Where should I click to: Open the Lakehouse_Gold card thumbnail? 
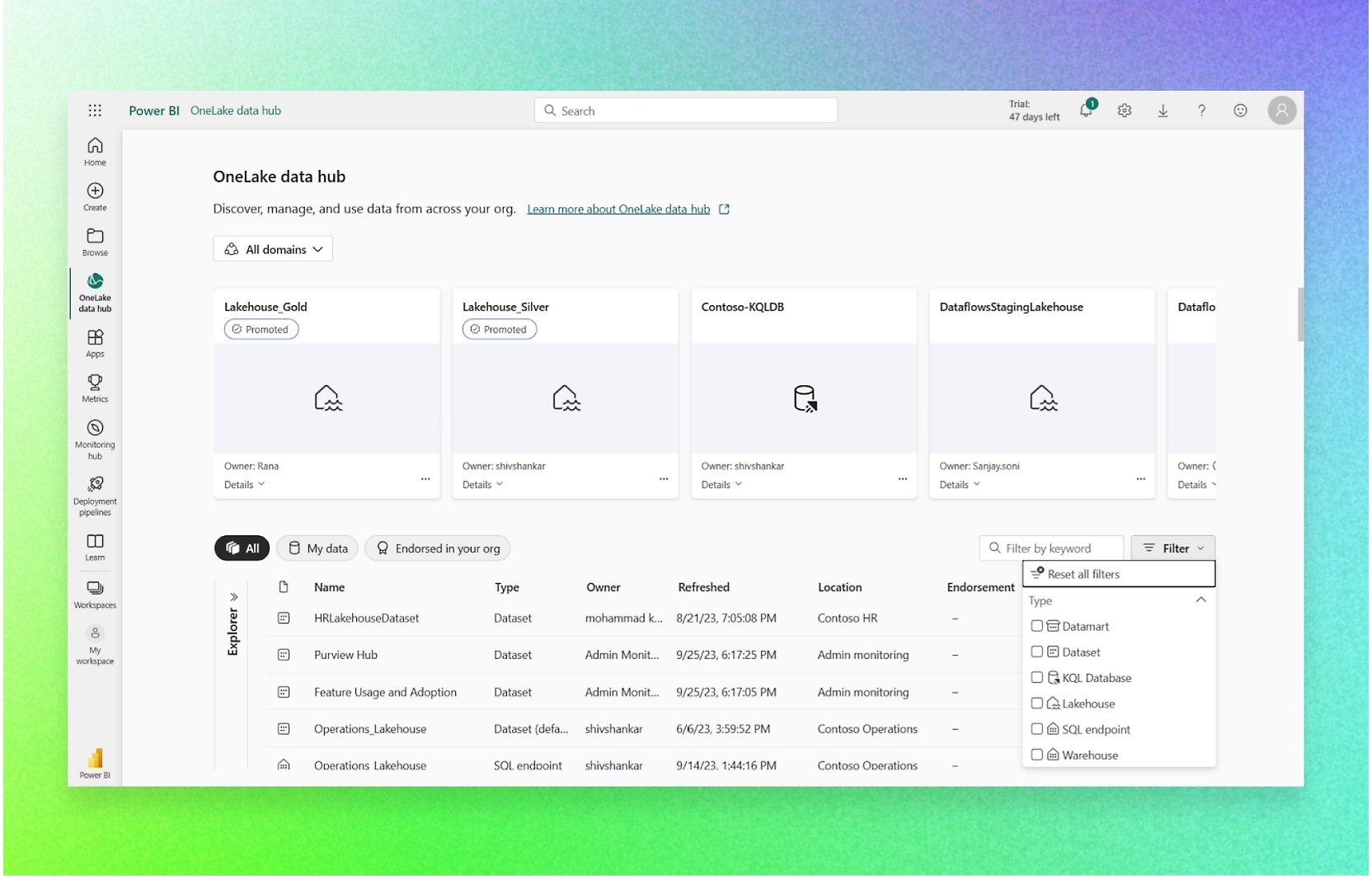[x=327, y=398]
